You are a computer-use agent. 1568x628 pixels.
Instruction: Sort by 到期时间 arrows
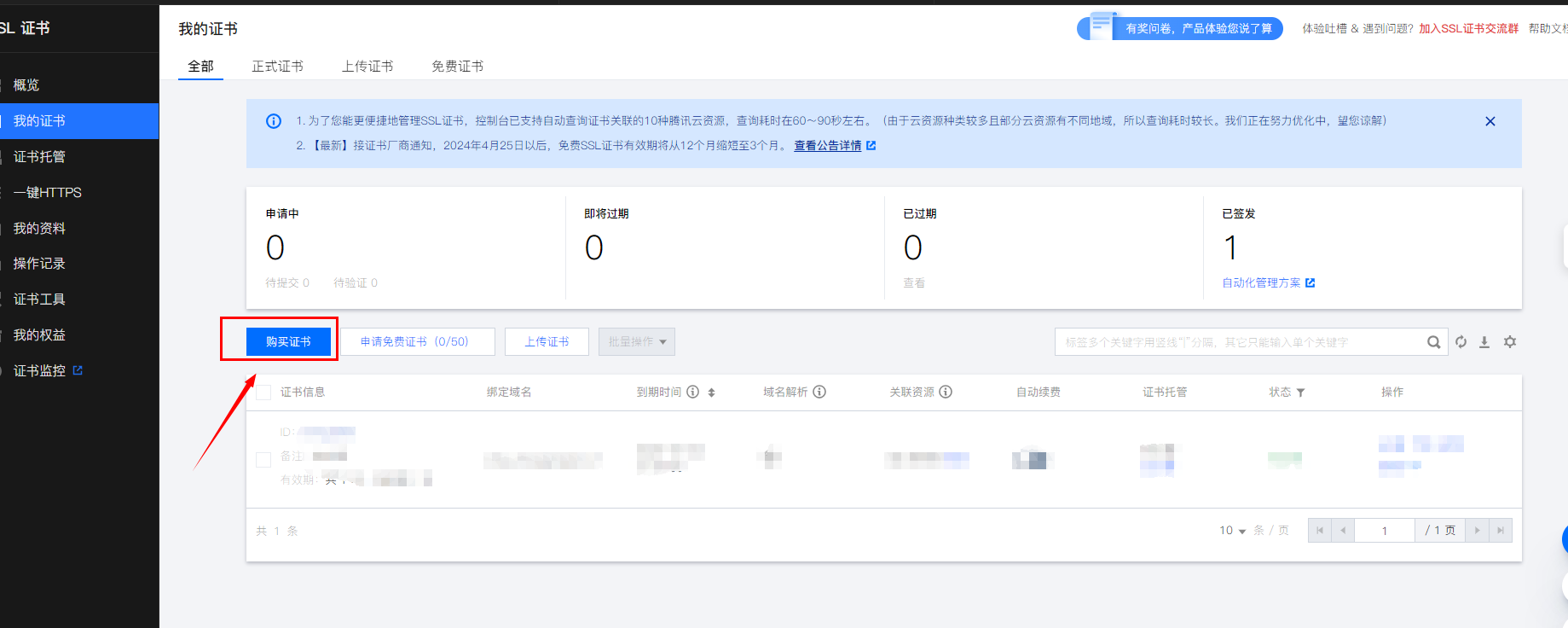[x=711, y=392]
